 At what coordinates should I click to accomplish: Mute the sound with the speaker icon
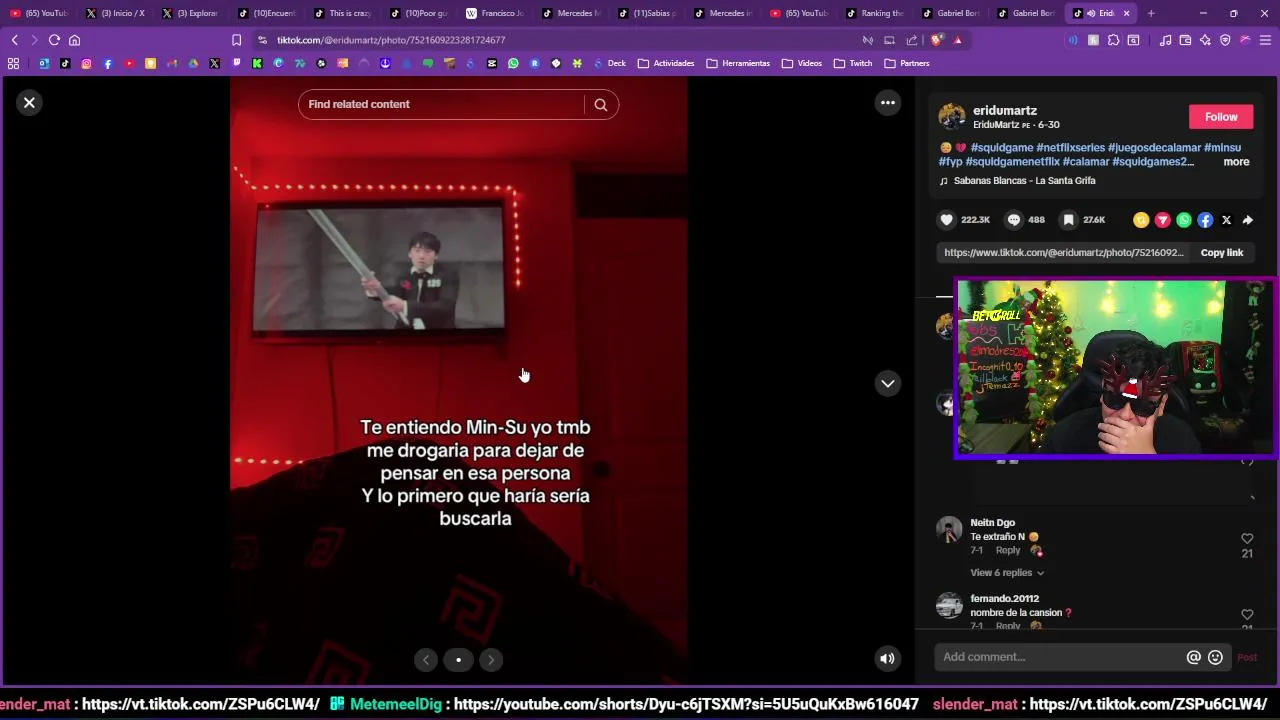click(887, 658)
